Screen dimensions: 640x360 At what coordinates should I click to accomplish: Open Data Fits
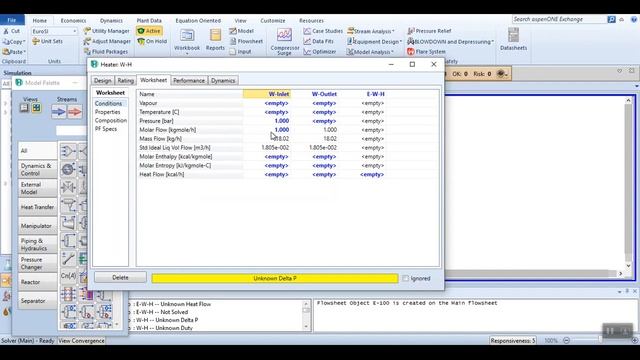[x=318, y=41]
